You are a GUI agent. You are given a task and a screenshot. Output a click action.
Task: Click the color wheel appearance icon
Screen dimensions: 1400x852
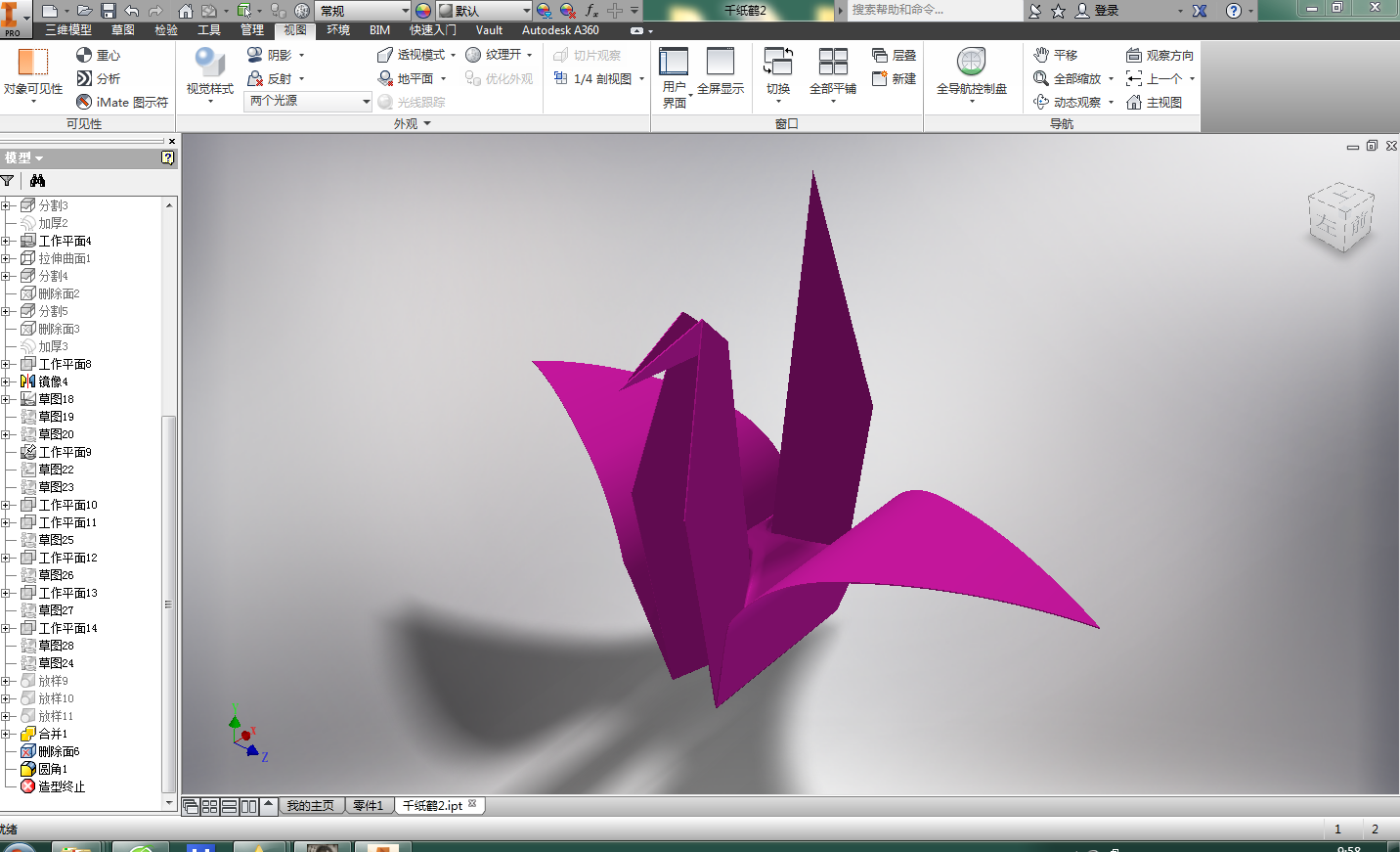(x=422, y=11)
